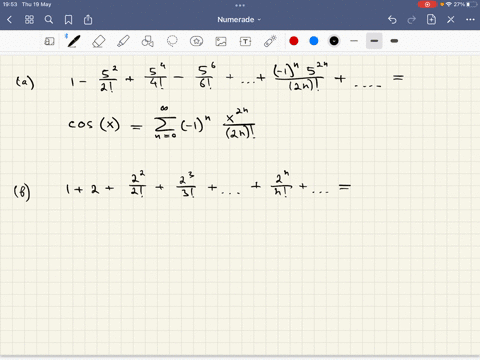Open the search magnifier

click(x=49, y=20)
